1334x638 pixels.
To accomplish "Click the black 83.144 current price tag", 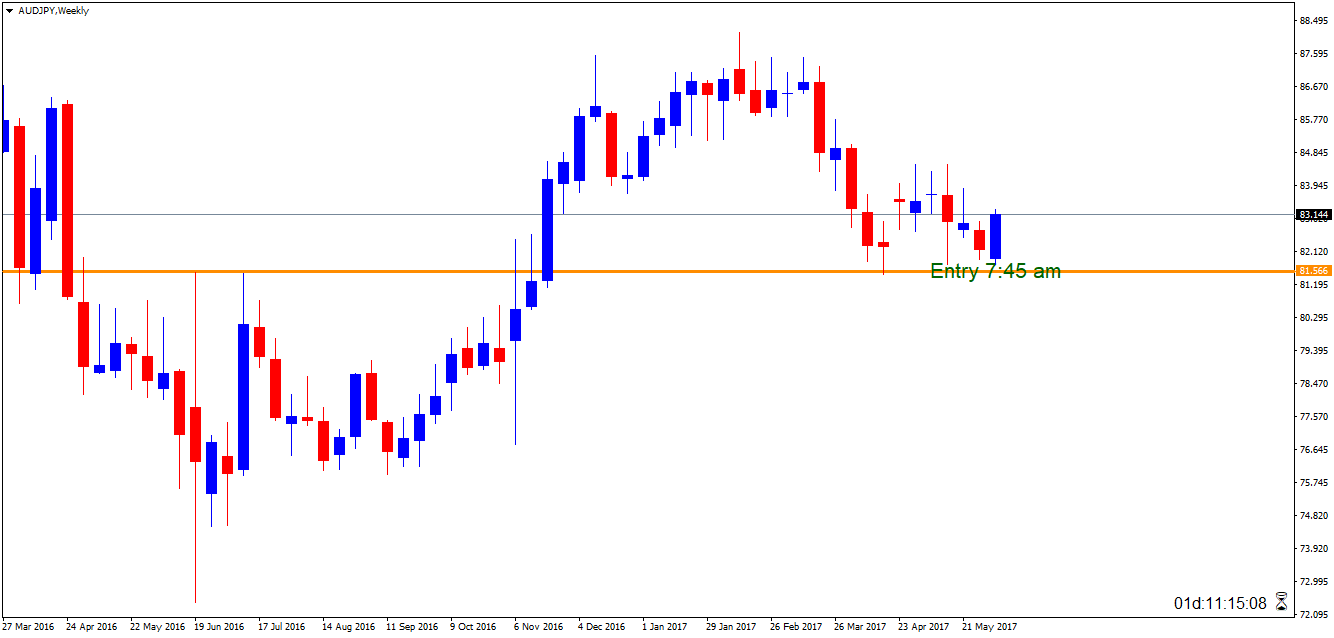I will (x=1313, y=214).
